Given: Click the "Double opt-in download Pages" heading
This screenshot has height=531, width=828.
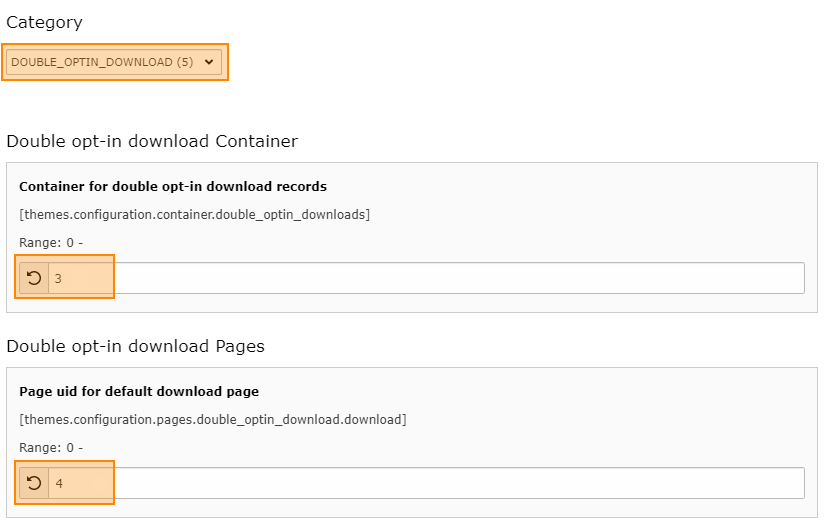Looking at the screenshot, I should pyautogui.click(x=135, y=346).
